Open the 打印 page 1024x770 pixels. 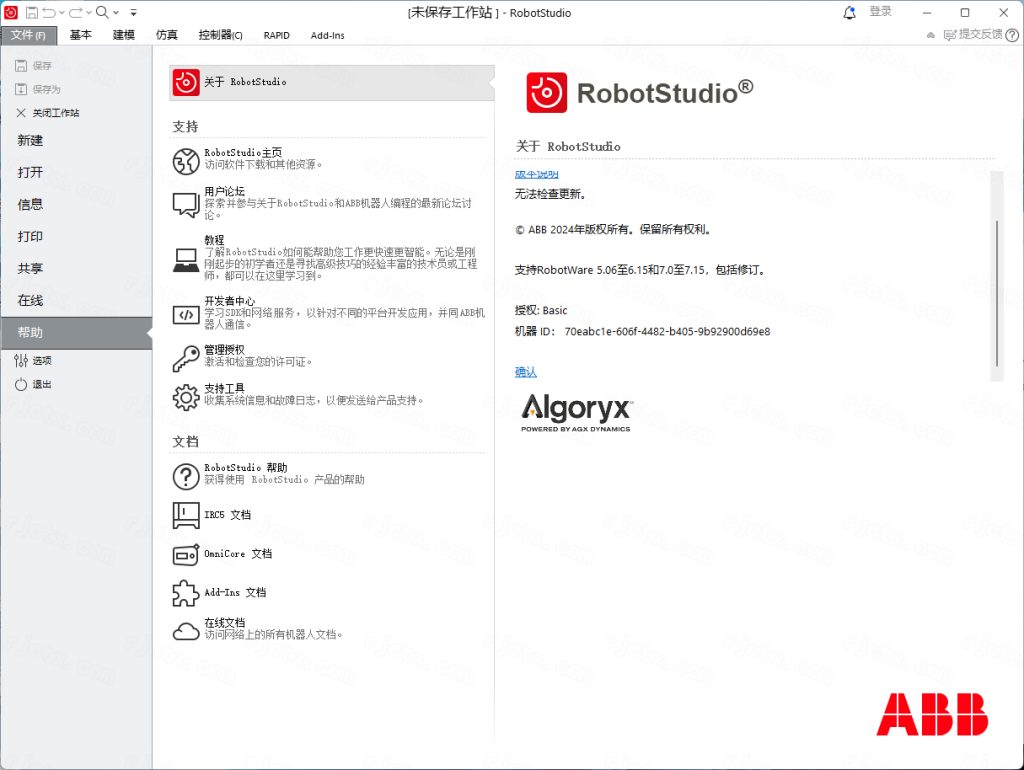[x=30, y=236]
